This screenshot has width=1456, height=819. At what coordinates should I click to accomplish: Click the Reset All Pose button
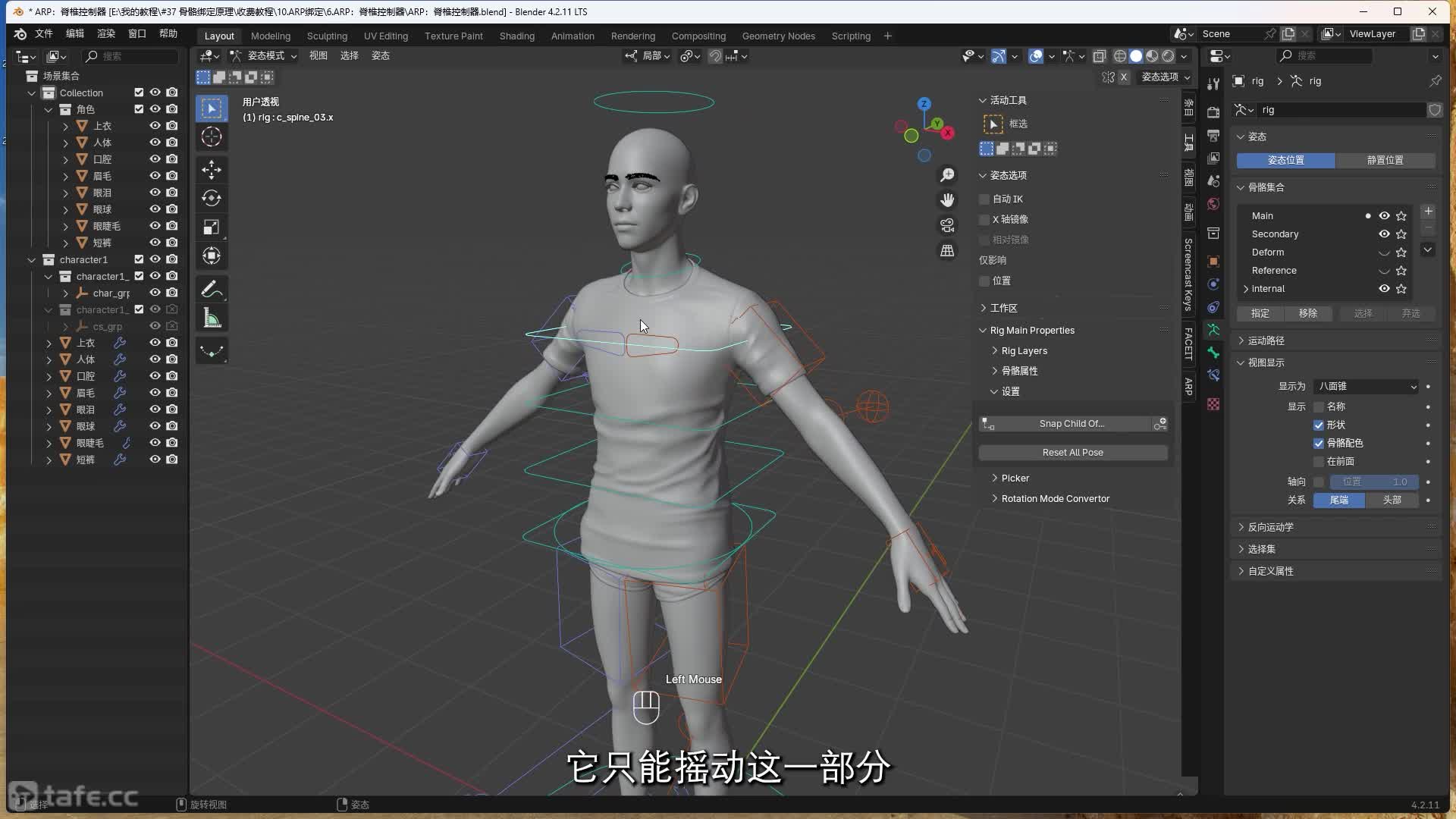click(x=1072, y=453)
